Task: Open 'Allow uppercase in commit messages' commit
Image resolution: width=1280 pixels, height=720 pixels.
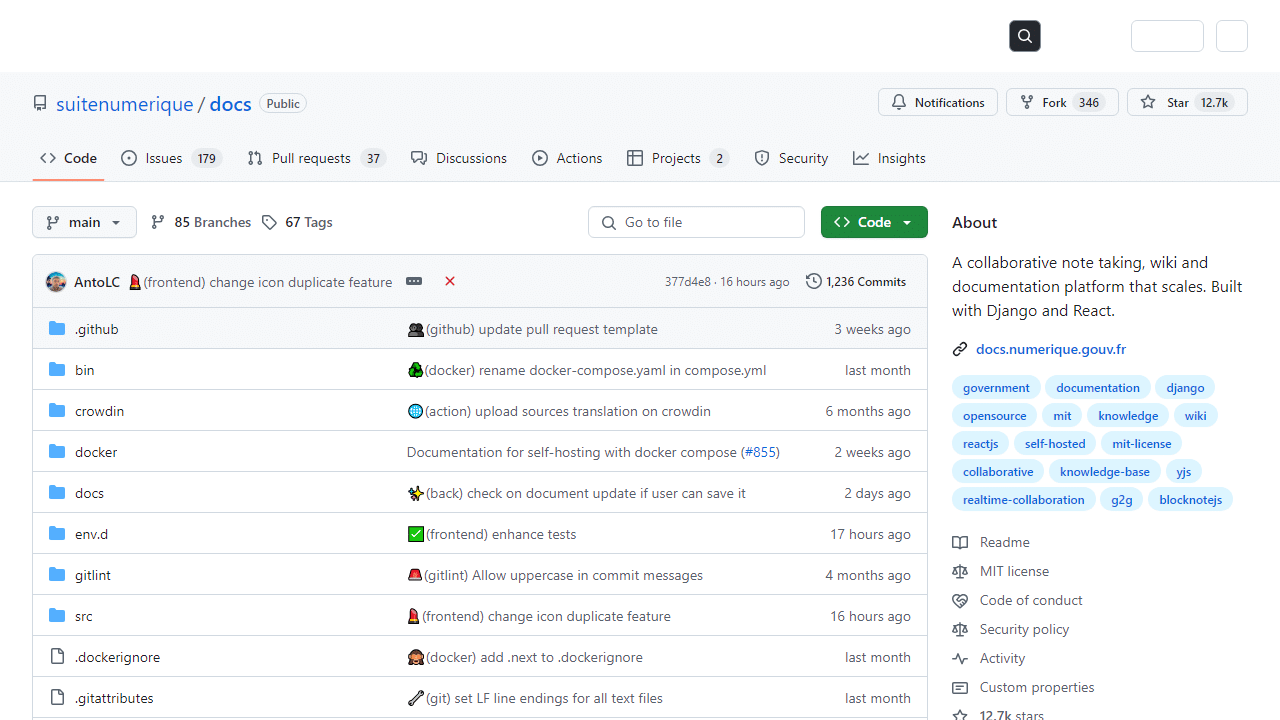Action: (x=564, y=575)
